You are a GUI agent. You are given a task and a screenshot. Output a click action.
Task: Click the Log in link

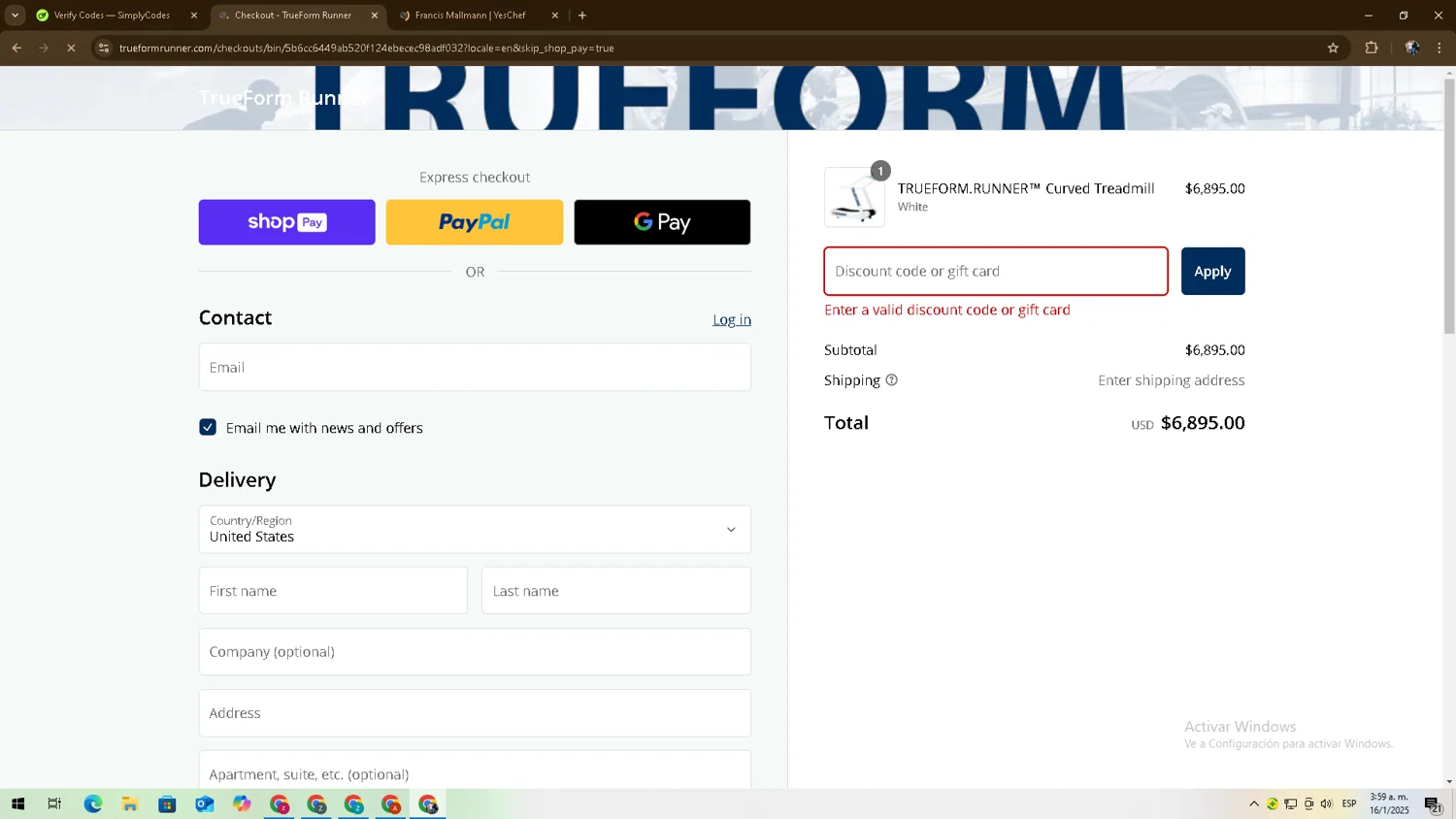point(732,319)
